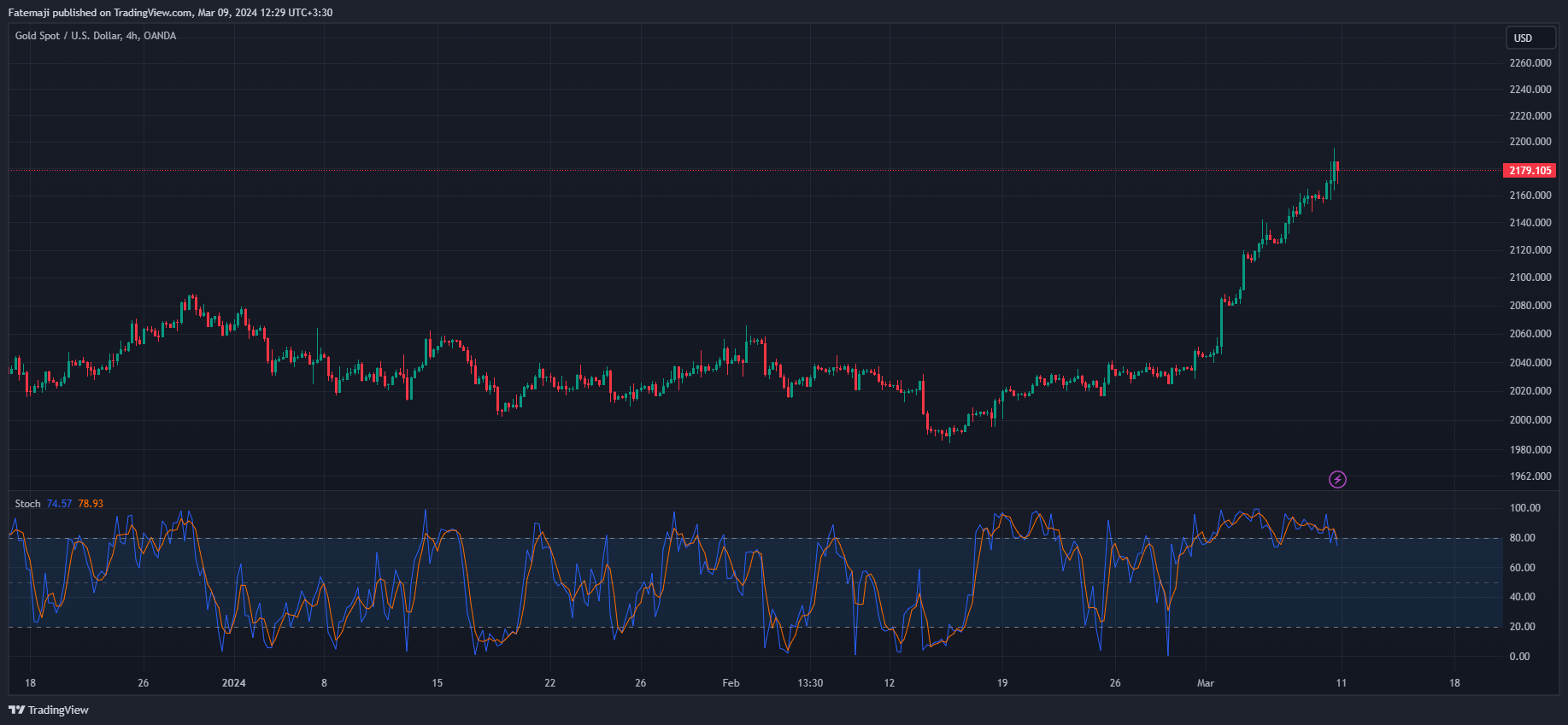Click the 2080.000 price axis label
The width and height of the screenshot is (1568, 725).
click(x=1530, y=306)
